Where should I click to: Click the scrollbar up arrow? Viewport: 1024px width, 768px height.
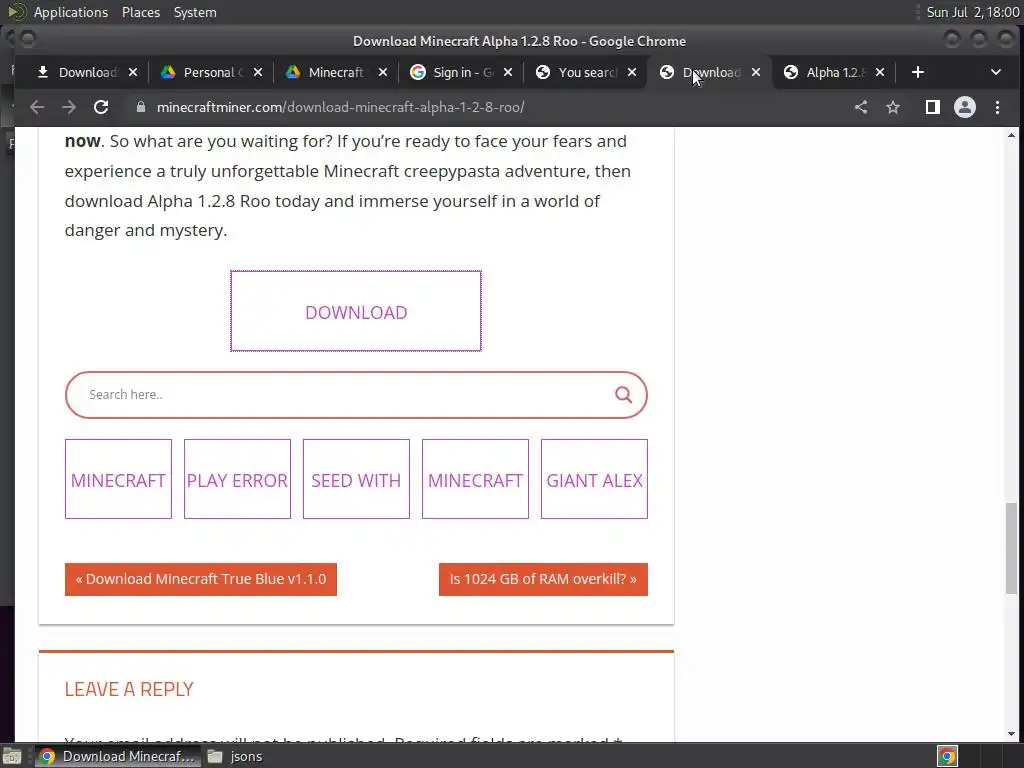[x=1011, y=135]
